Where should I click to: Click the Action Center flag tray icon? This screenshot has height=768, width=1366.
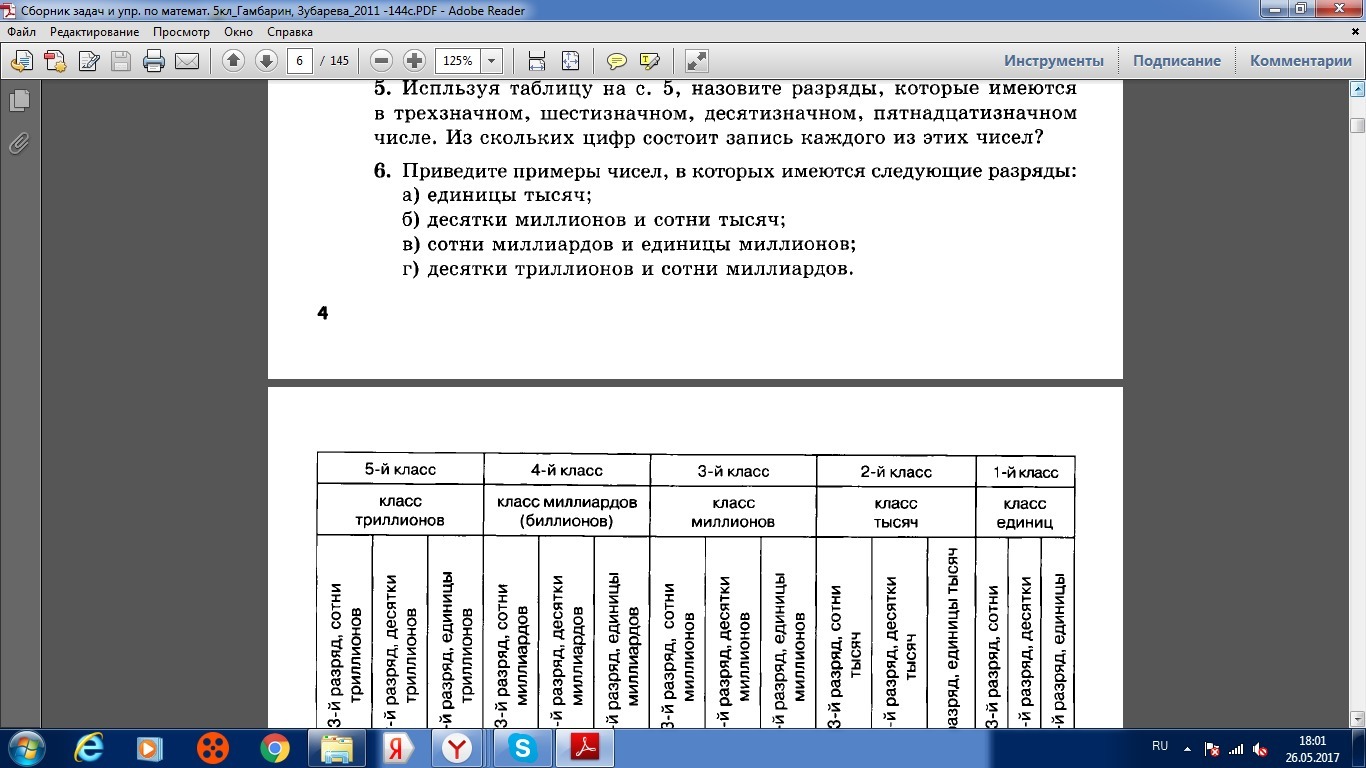[1213, 748]
